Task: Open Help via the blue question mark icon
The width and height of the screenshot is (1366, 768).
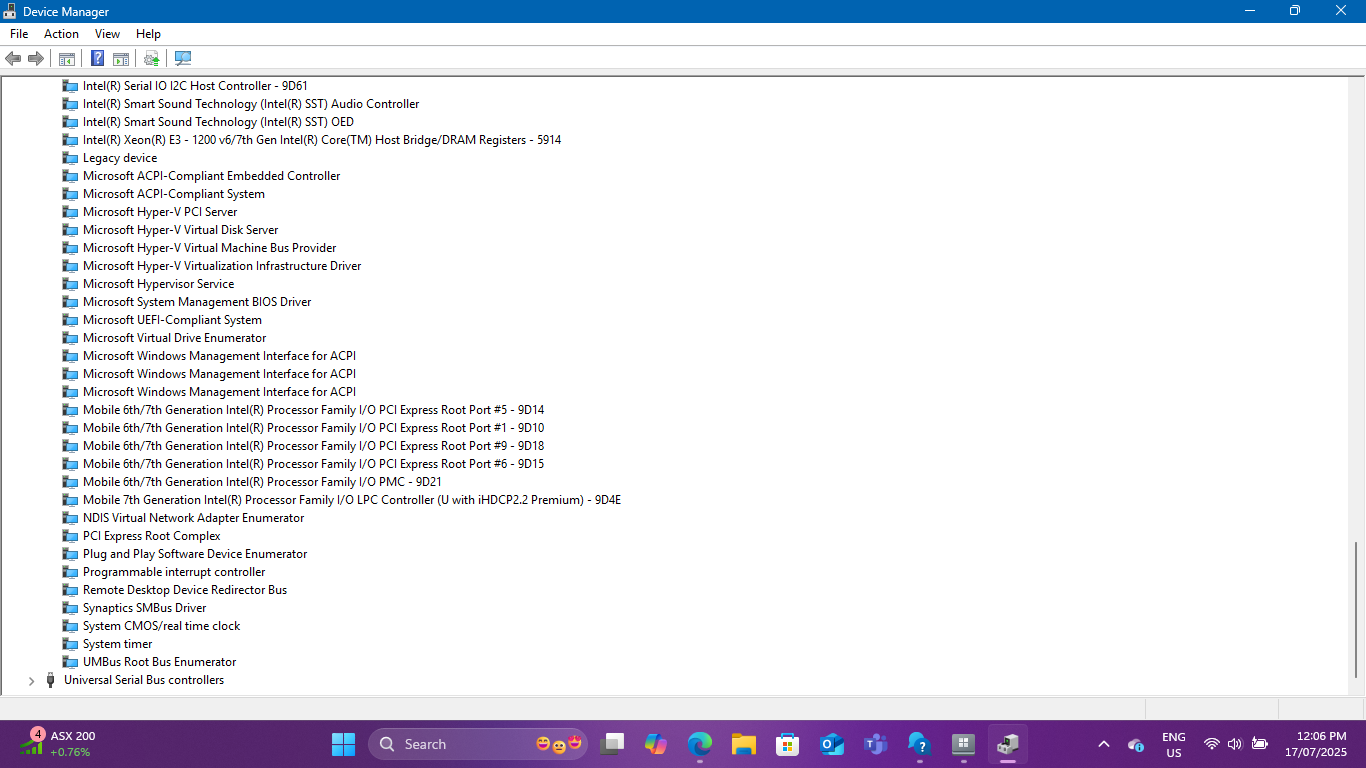Action: [x=98, y=58]
